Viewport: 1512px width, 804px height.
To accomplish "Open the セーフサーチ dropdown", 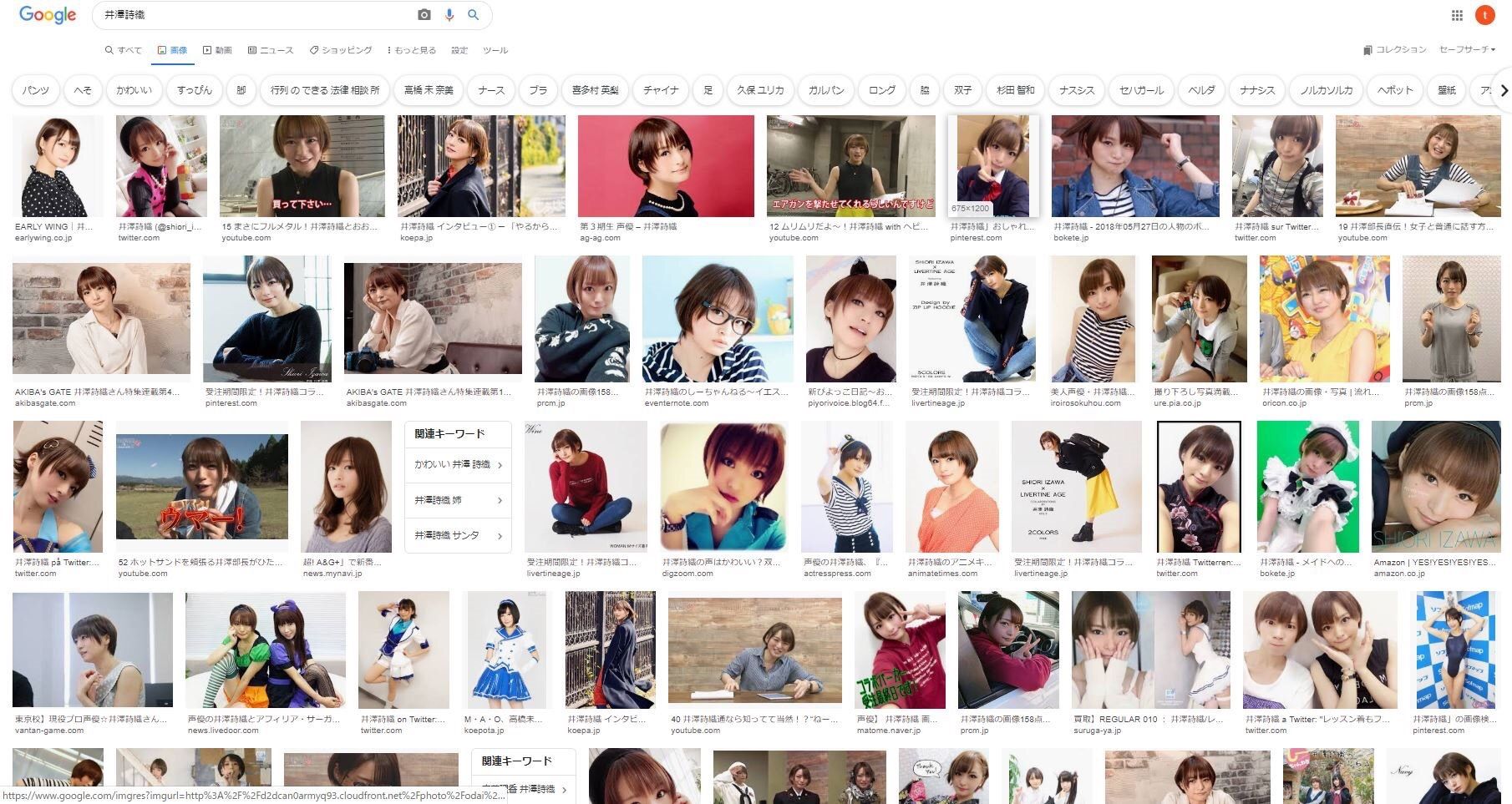I will tap(1467, 50).
